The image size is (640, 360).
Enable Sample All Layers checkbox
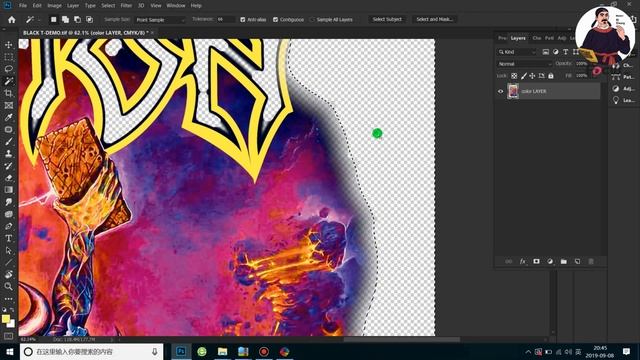tap(312, 20)
